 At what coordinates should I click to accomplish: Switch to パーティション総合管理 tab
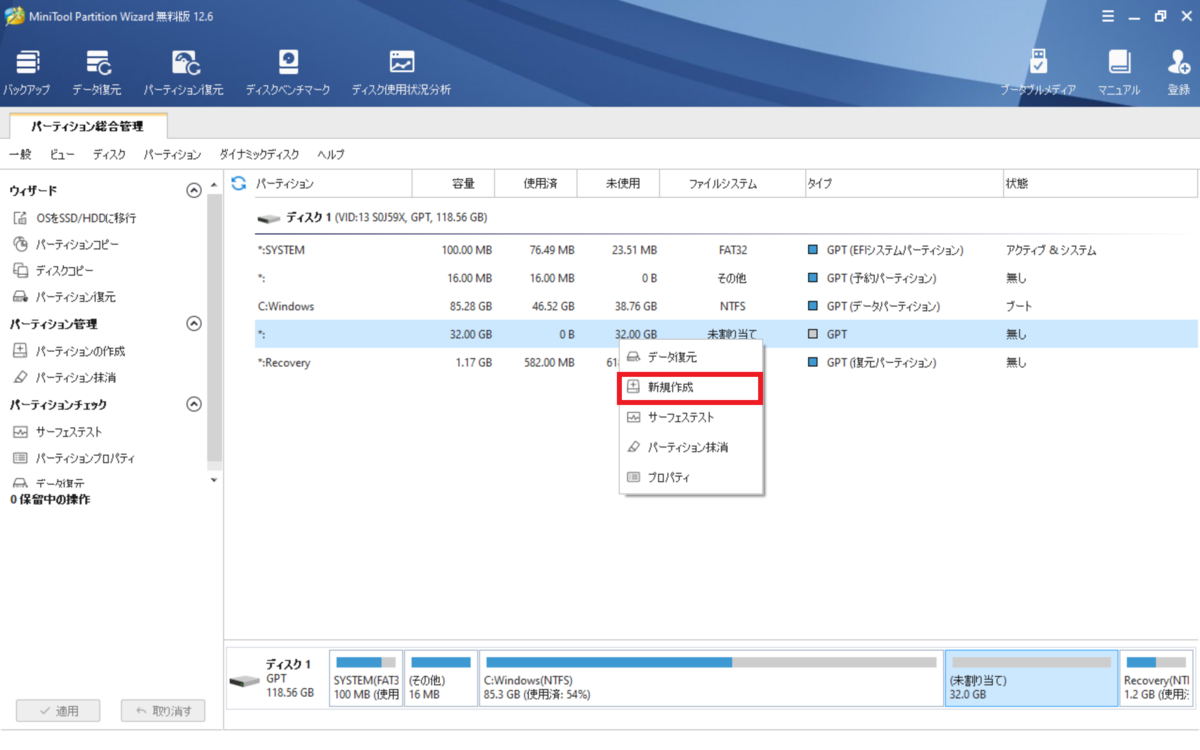87,126
